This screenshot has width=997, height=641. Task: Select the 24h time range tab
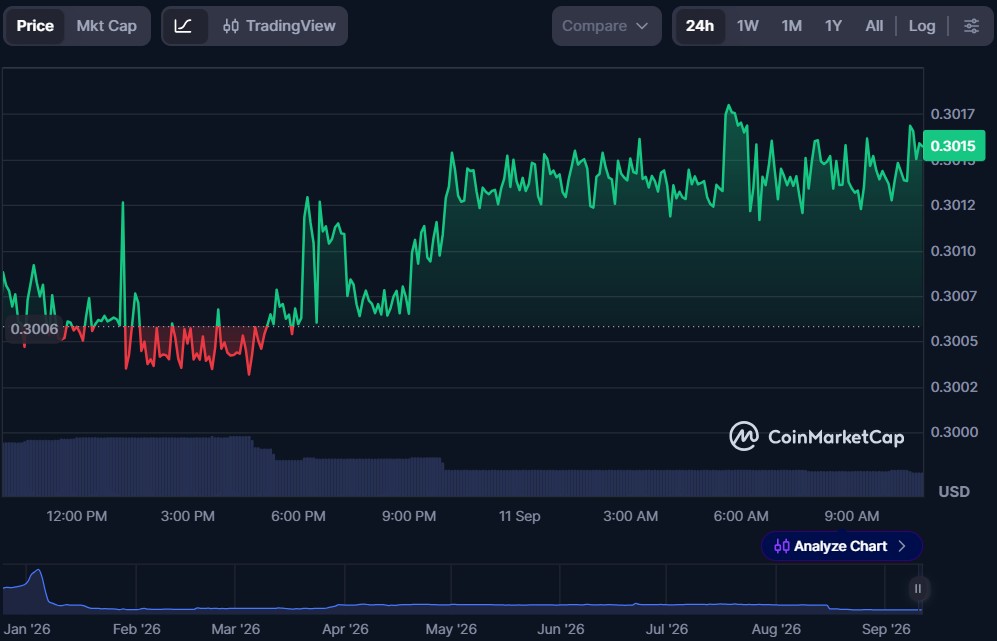699,26
